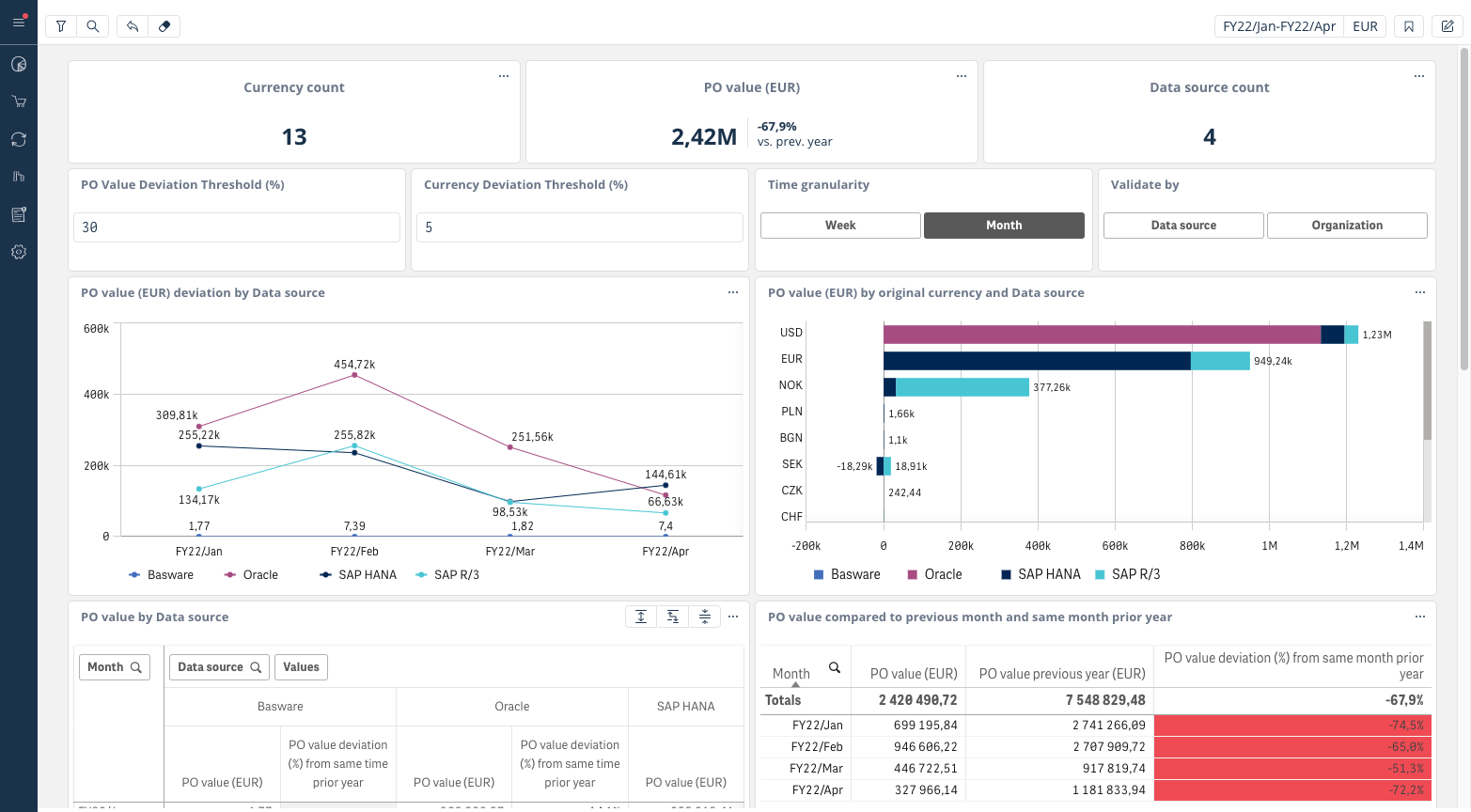Select Month time granularity

click(x=1004, y=226)
